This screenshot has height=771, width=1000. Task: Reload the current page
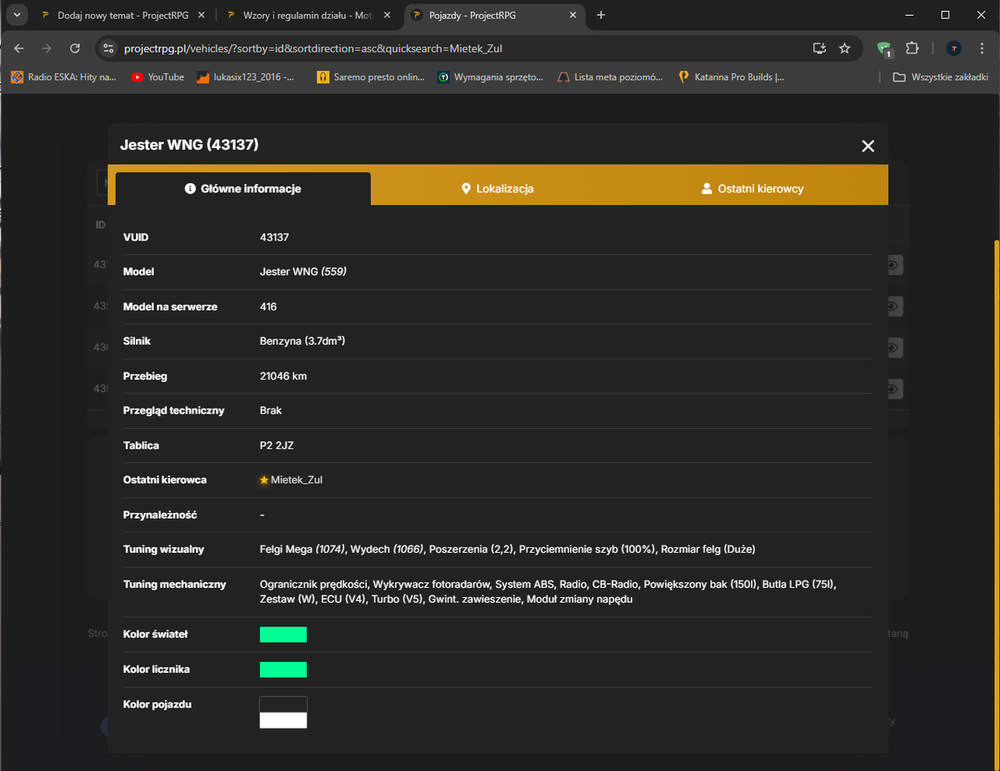click(x=75, y=48)
